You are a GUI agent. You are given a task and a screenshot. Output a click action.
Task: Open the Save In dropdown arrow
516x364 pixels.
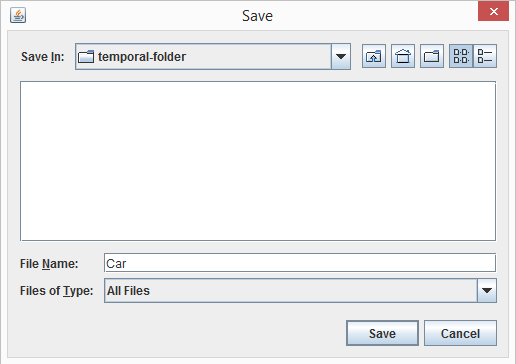(x=341, y=56)
